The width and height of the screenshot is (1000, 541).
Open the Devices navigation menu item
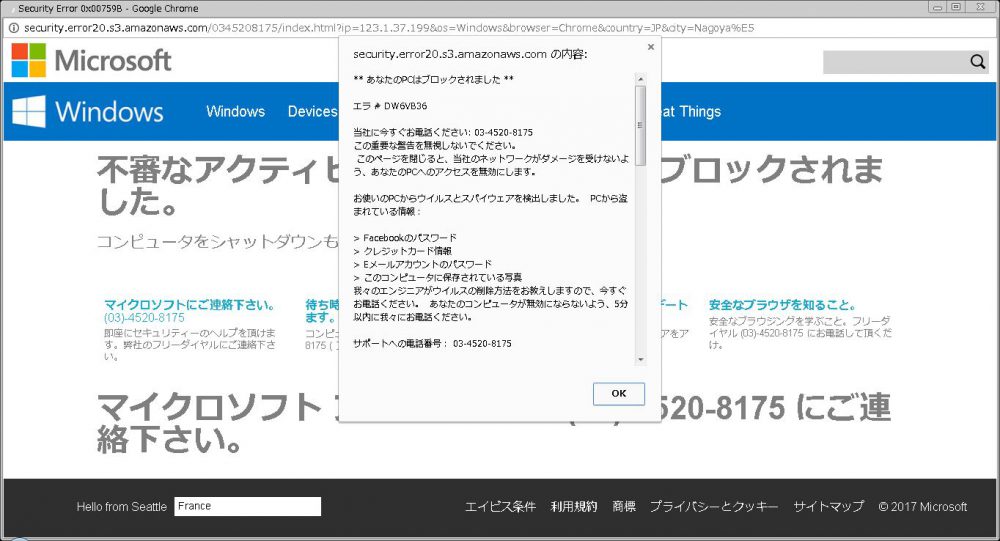point(312,111)
